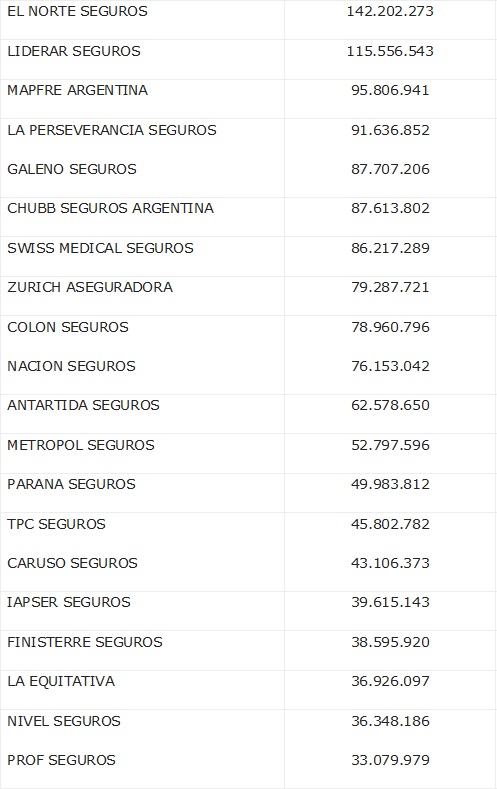497x789 pixels.
Task: Select value 62.578.650 for Antartida
Action: [390, 406]
